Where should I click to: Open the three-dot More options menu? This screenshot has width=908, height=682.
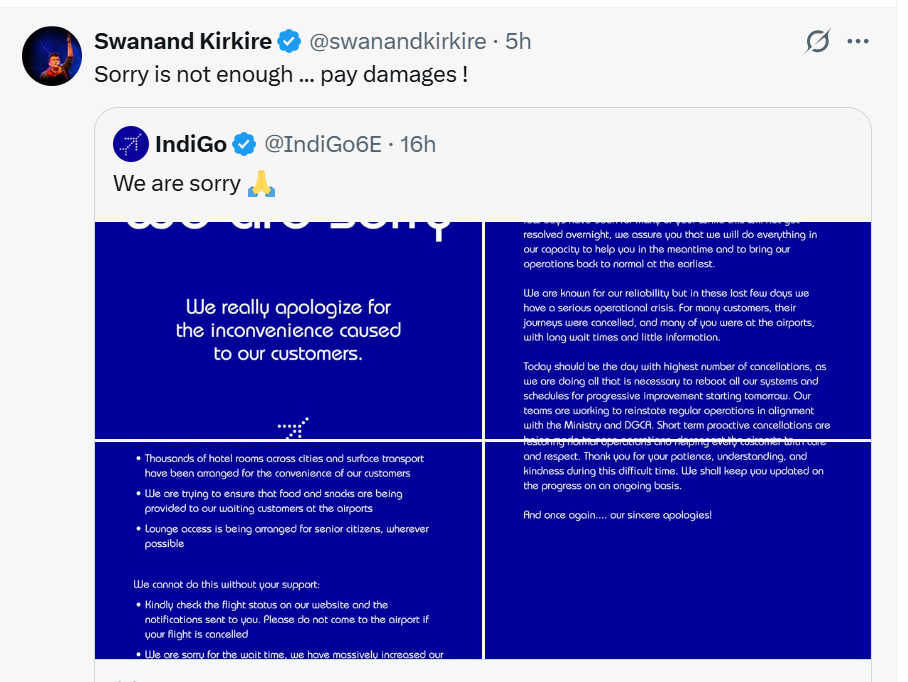[x=858, y=42]
